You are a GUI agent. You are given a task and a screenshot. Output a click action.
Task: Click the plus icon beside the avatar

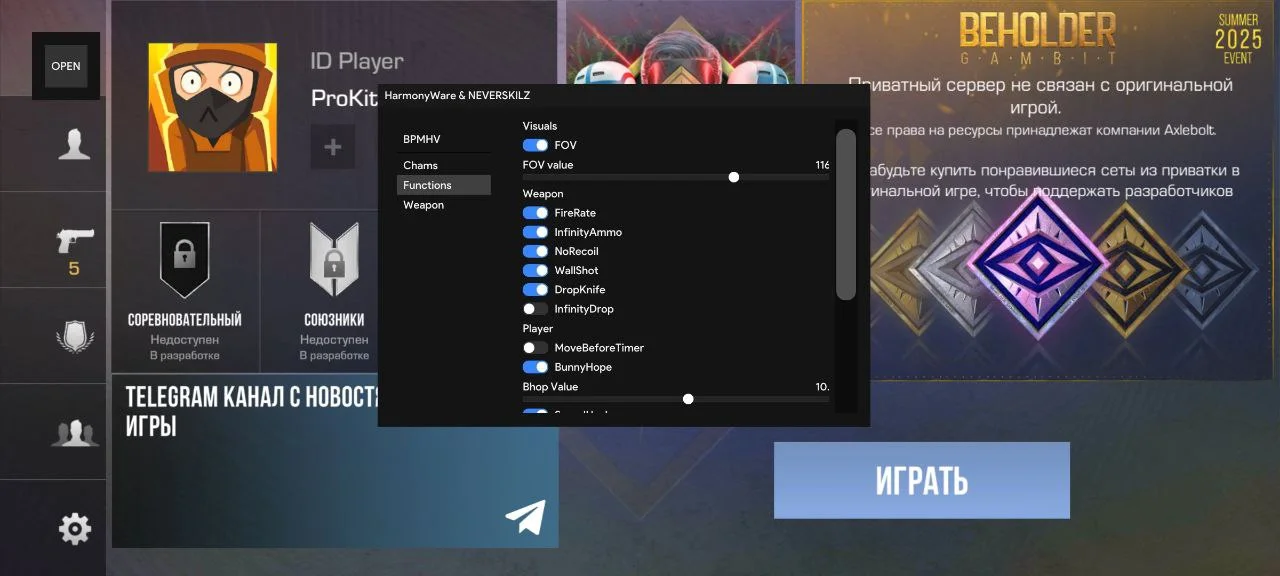[x=333, y=147]
